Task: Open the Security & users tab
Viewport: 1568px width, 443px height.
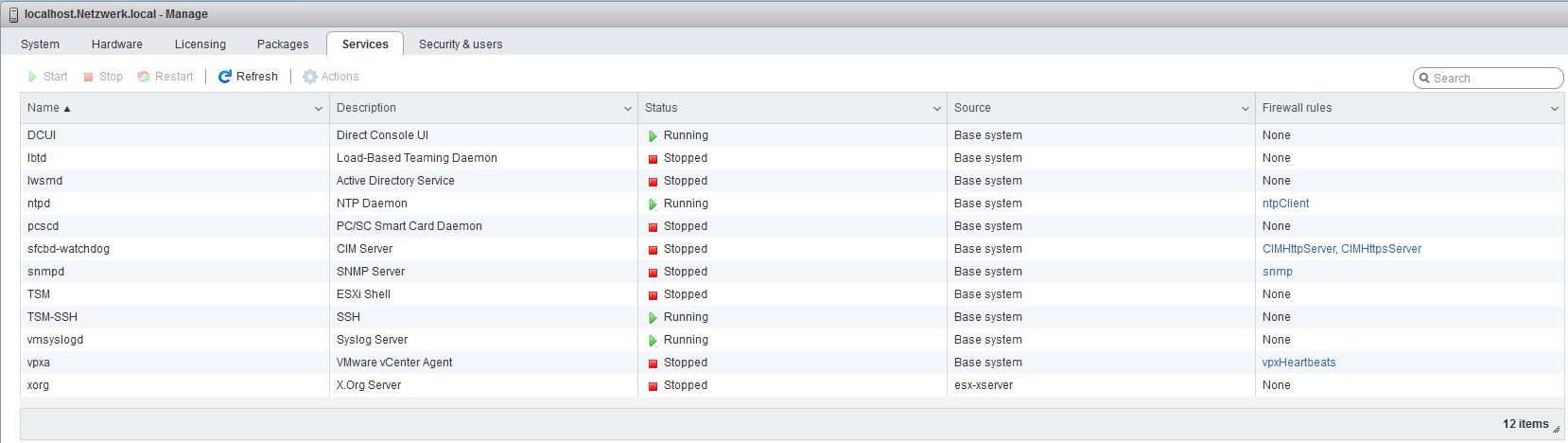Action: pyautogui.click(x=461, y=44)
